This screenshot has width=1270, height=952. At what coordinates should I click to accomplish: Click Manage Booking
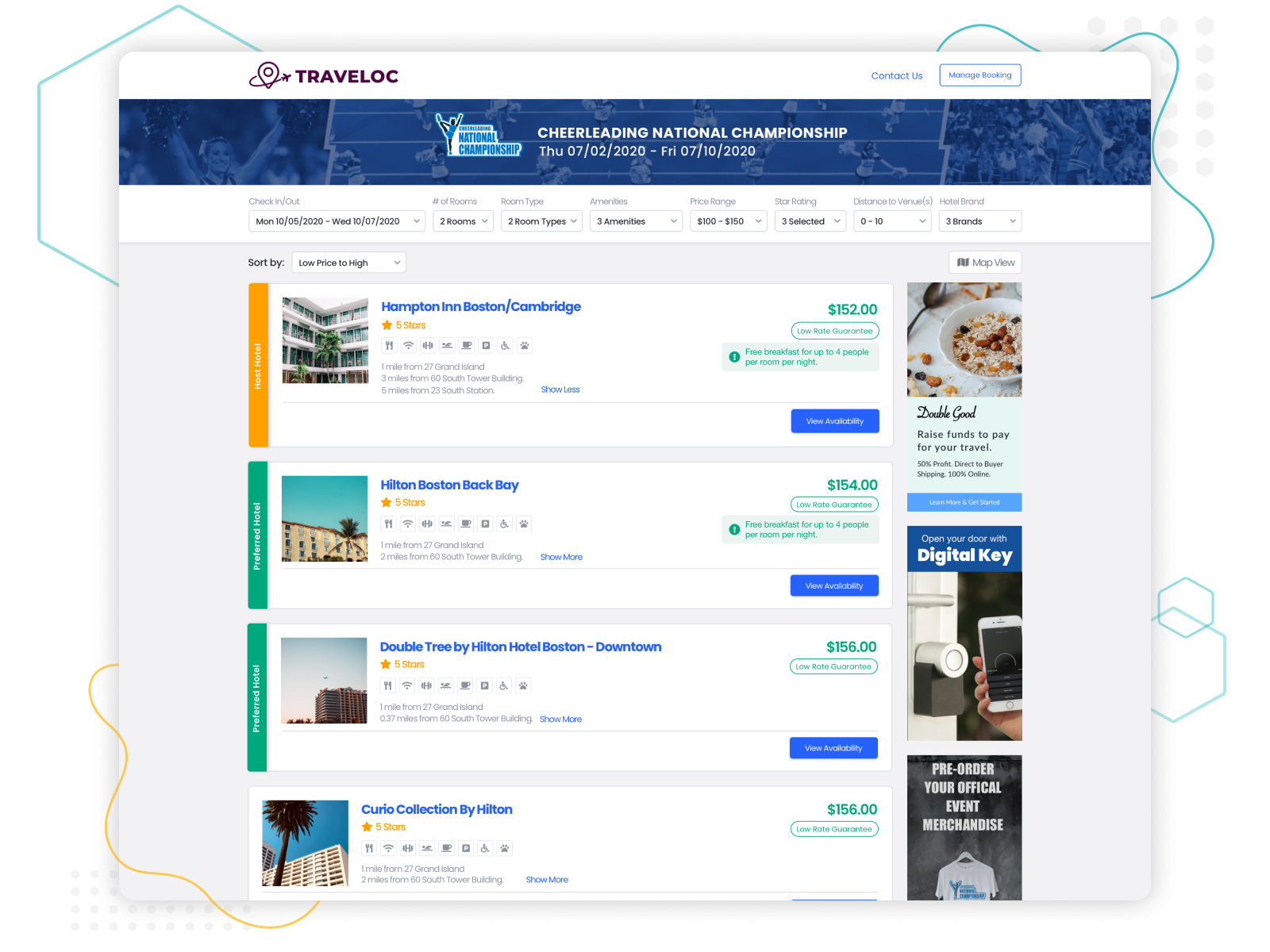pyautogui.click(x=979, y=75)
